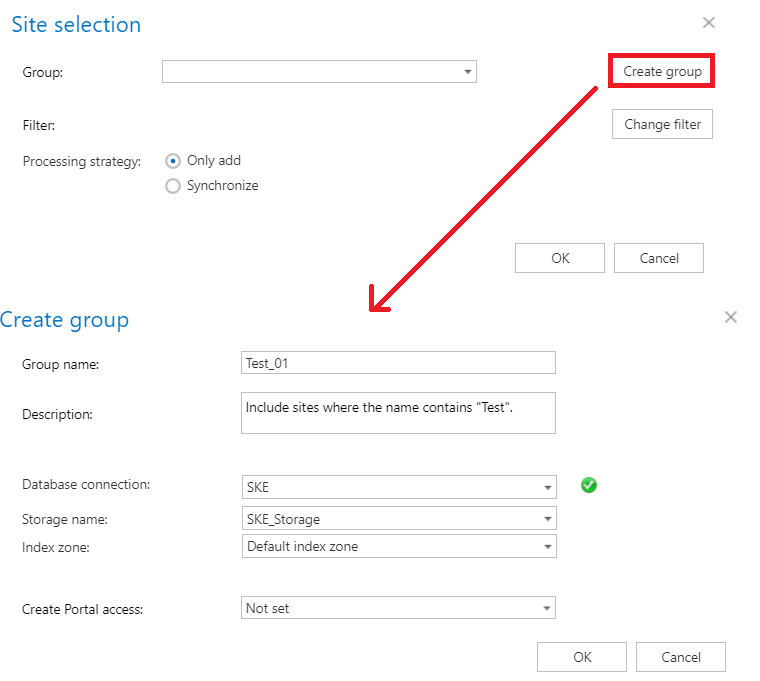The image size is (760, 681).
Task: Click the green database connection status icon
Action: [589, 486]
